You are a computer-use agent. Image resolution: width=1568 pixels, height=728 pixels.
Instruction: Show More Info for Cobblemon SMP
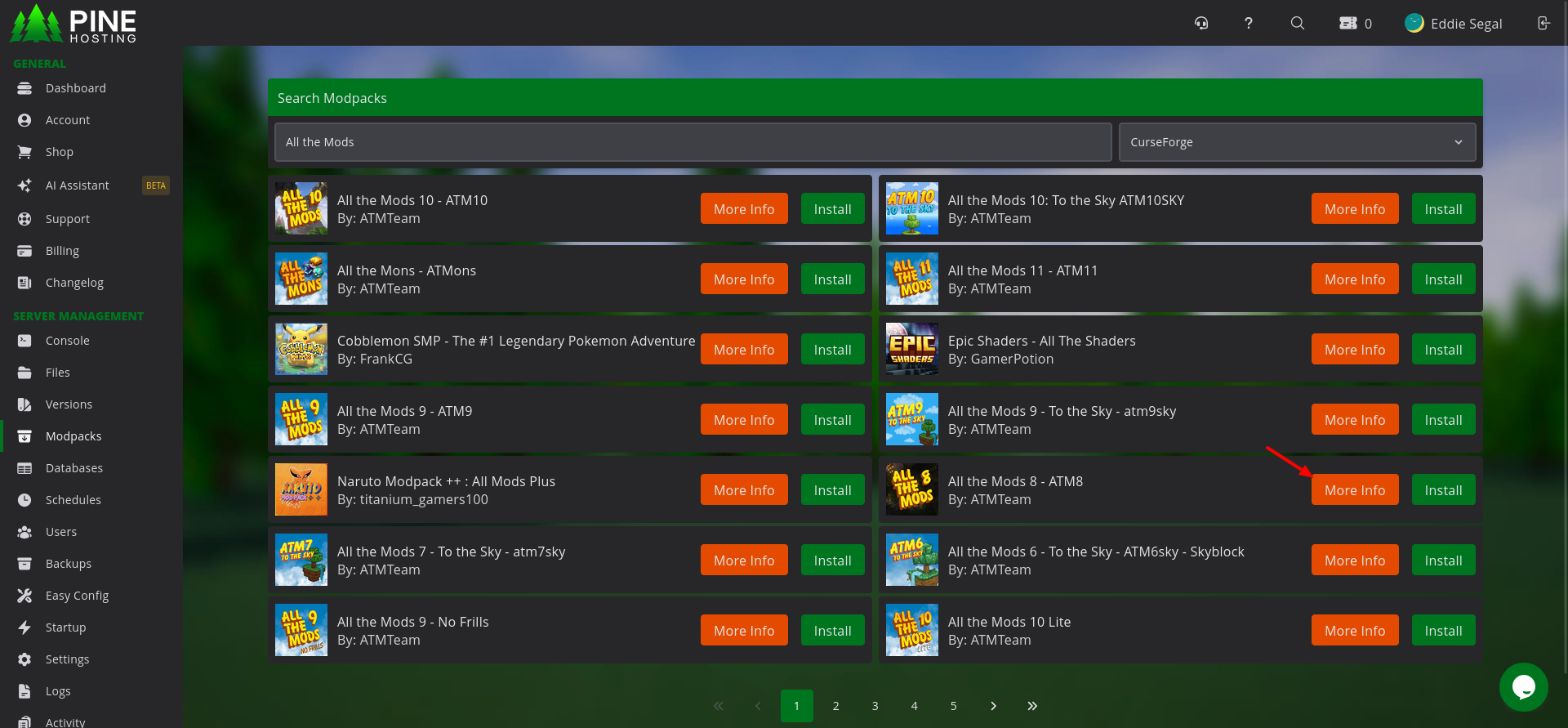744,350
